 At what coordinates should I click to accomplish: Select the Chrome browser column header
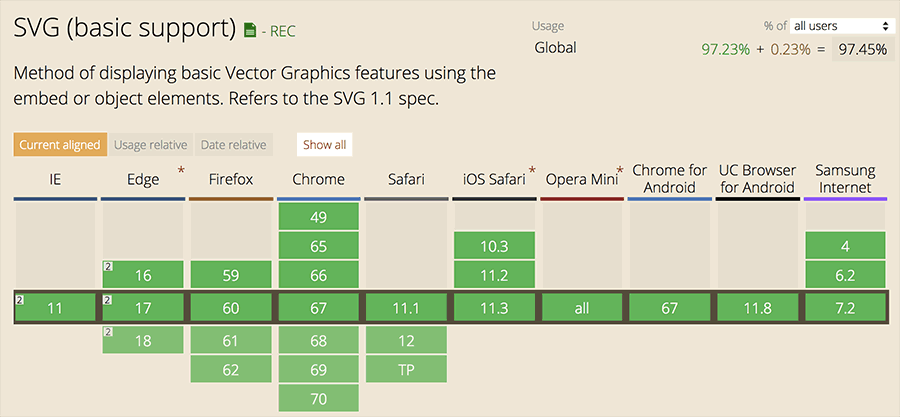coord(319,180)
